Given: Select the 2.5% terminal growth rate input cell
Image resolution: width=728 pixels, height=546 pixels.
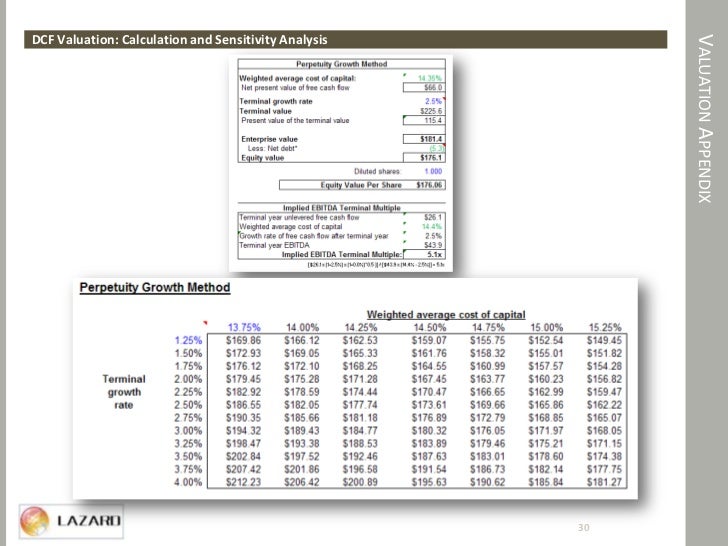Looking at the screenshot, I should 432,101.
